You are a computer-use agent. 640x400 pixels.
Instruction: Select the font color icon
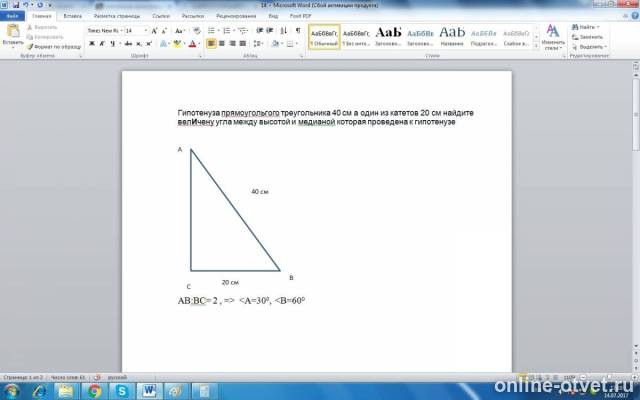(193, 44)
